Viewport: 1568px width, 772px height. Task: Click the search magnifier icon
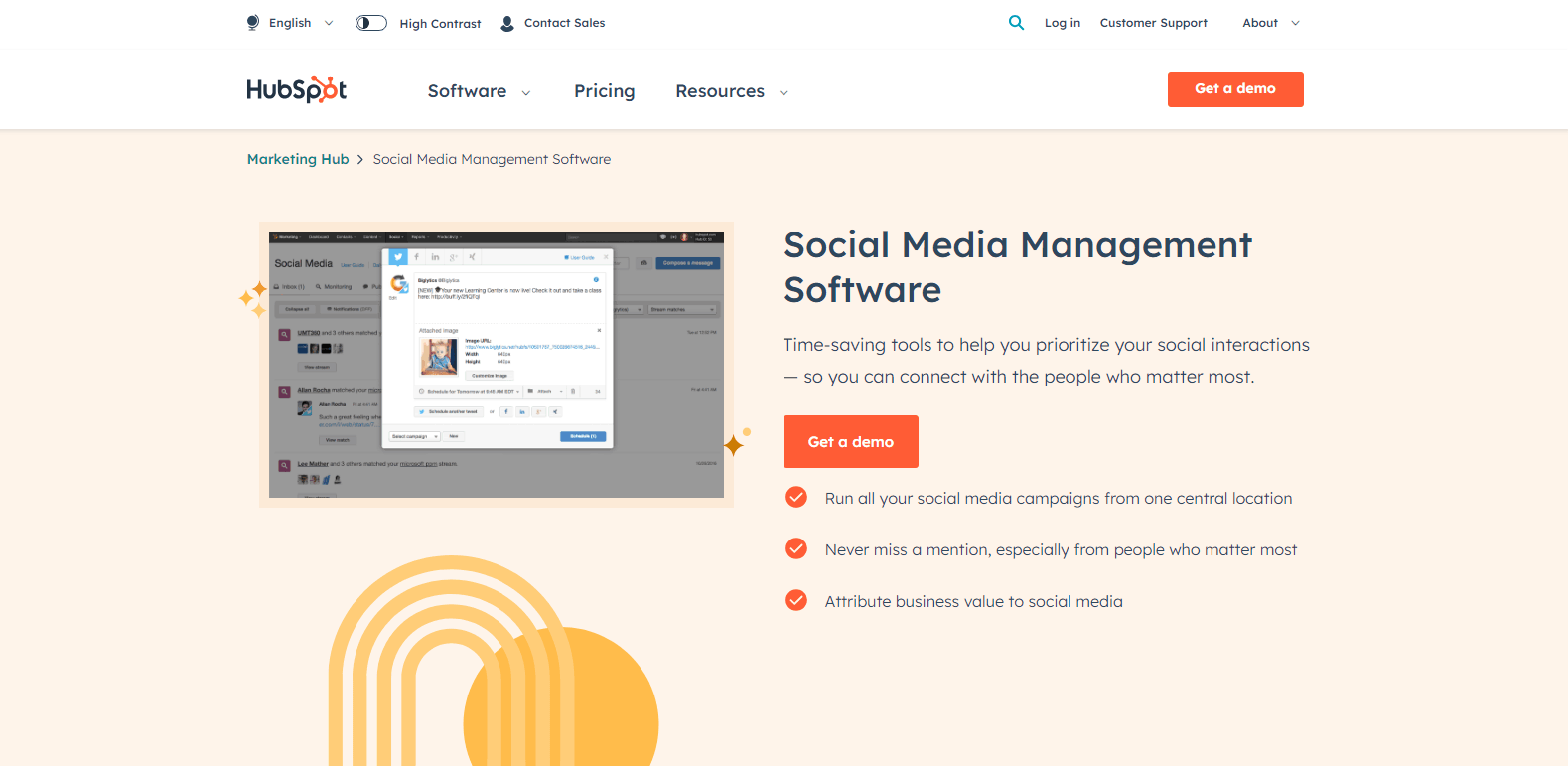tap(1016, 22)
